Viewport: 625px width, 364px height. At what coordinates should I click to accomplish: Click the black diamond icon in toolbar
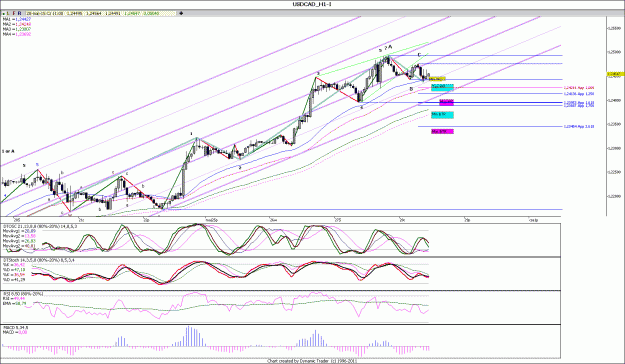pyautogui.click(x=181, y=14)
